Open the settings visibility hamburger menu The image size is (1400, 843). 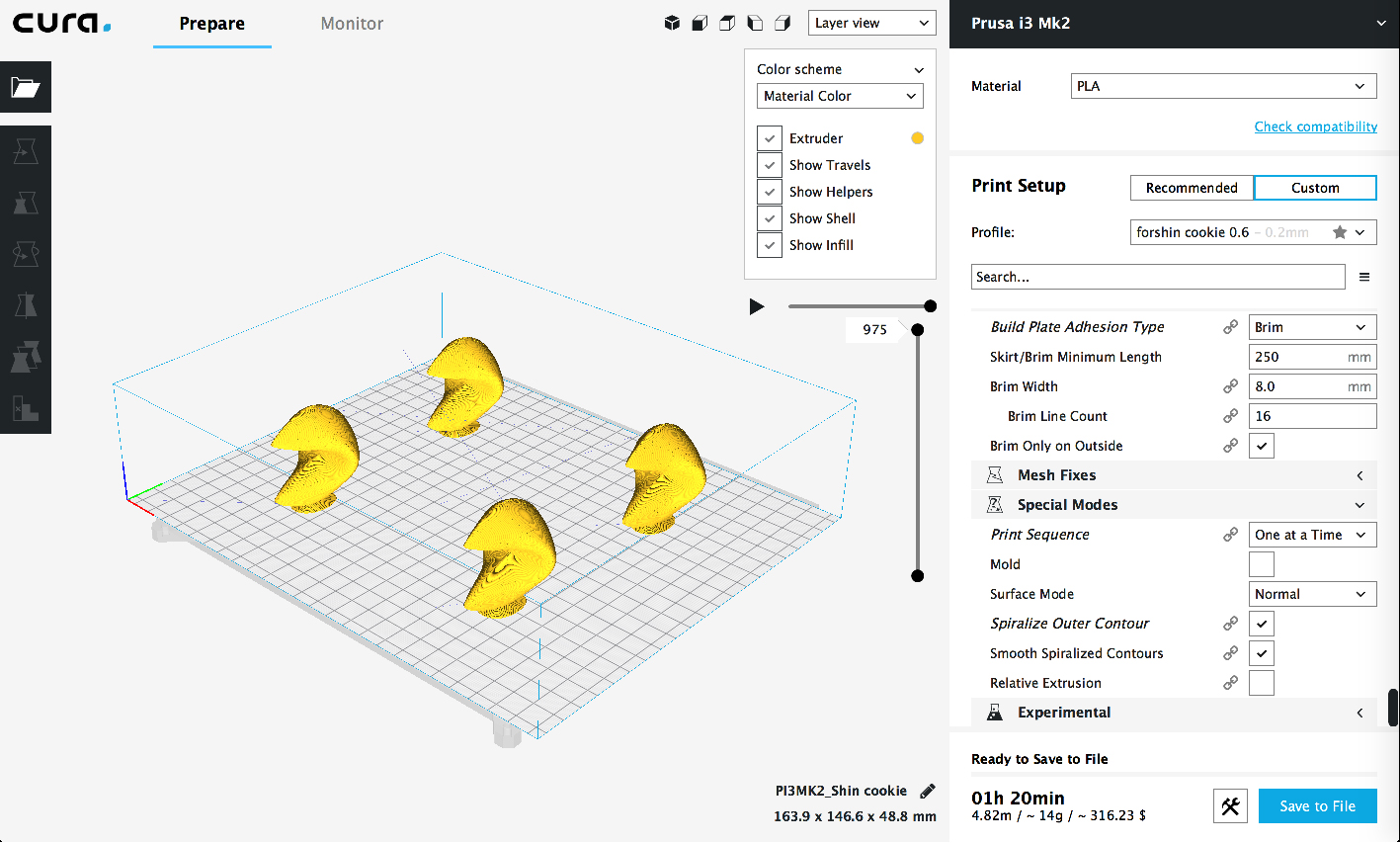pyautogui.click(x=1364, y=277)
